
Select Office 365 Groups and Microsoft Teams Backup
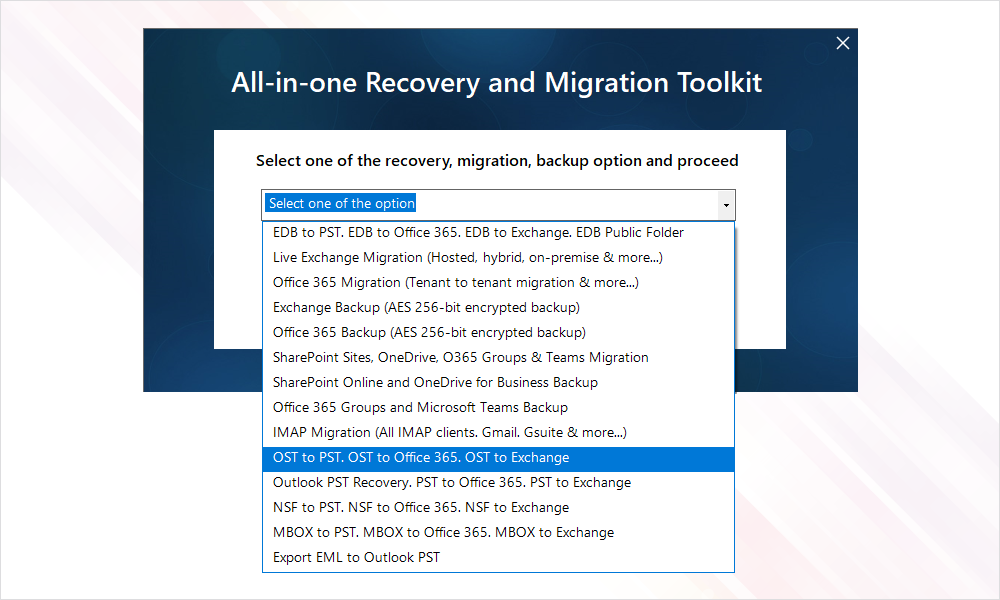click(498, 407)
